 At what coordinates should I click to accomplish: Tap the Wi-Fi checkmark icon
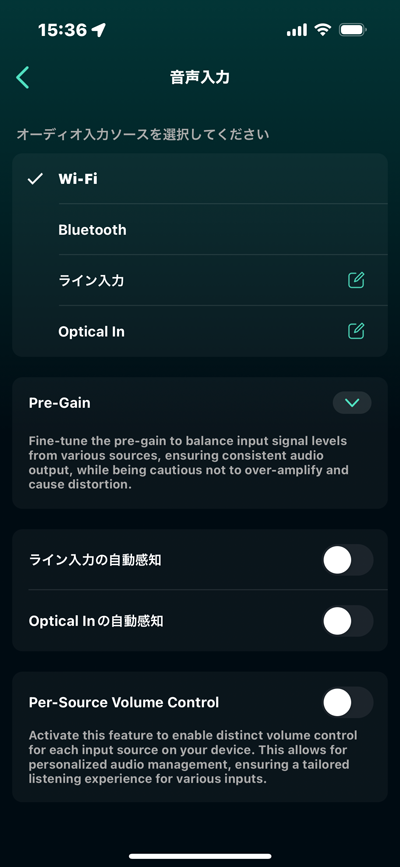pos(35,179)
